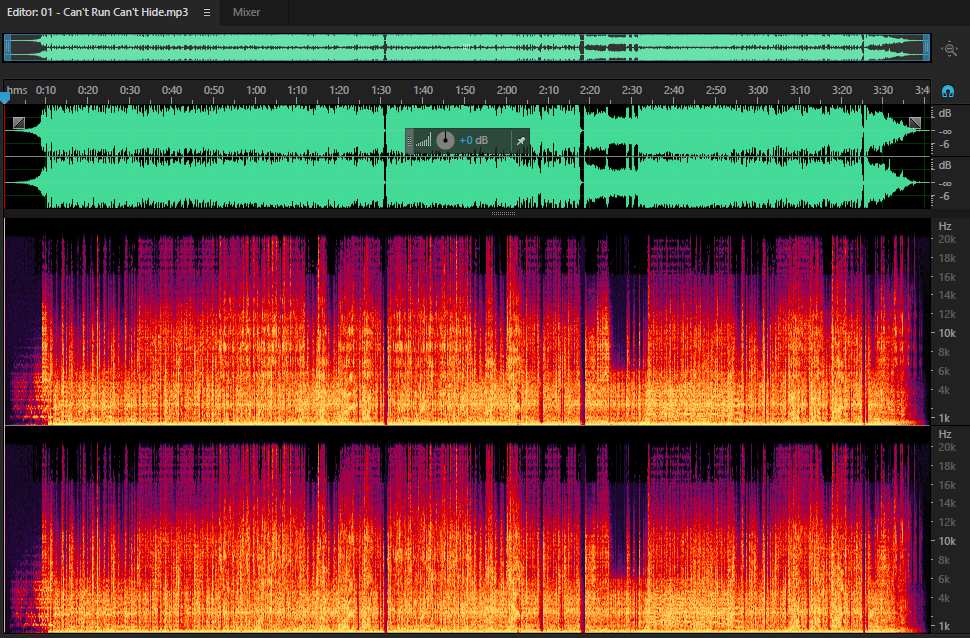Click the 3:30 mark on time ruler
Image resolution: width=970 pixels, height=638 pixels.
pos(883,90)
